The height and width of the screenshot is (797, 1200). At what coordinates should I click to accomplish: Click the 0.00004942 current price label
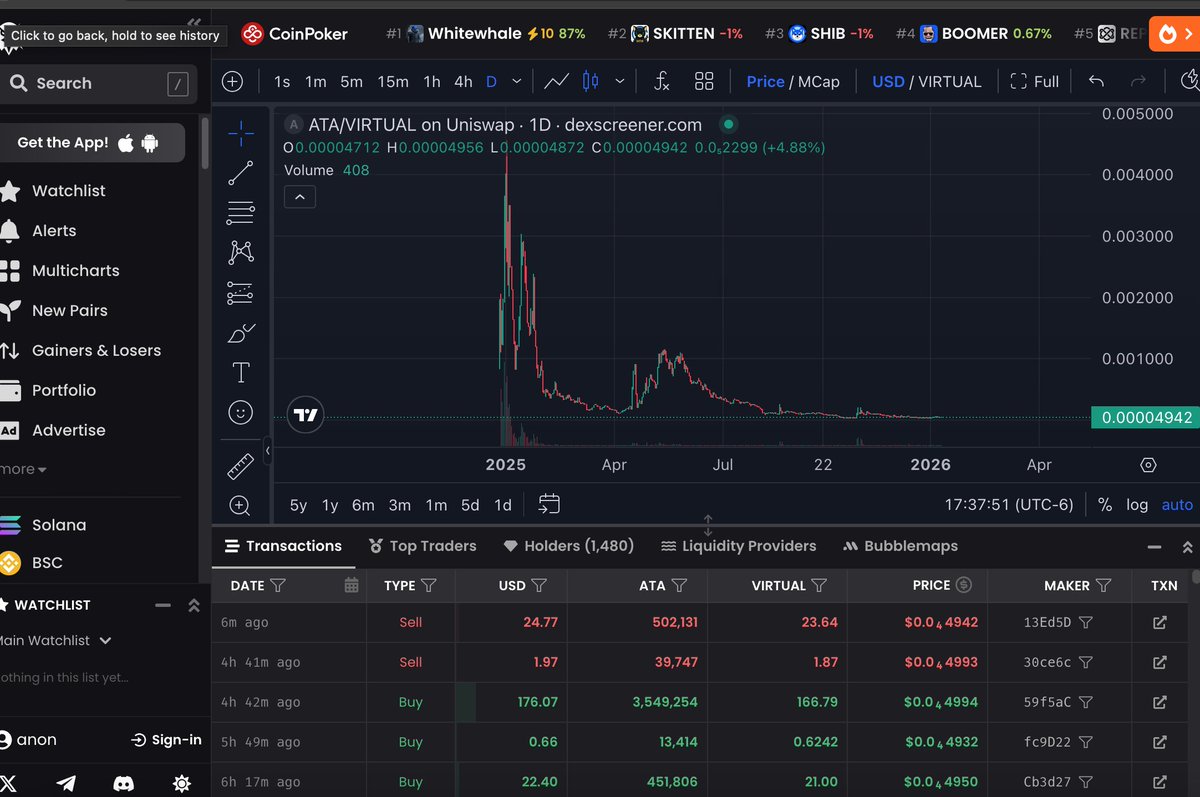tap(1145, 417)
